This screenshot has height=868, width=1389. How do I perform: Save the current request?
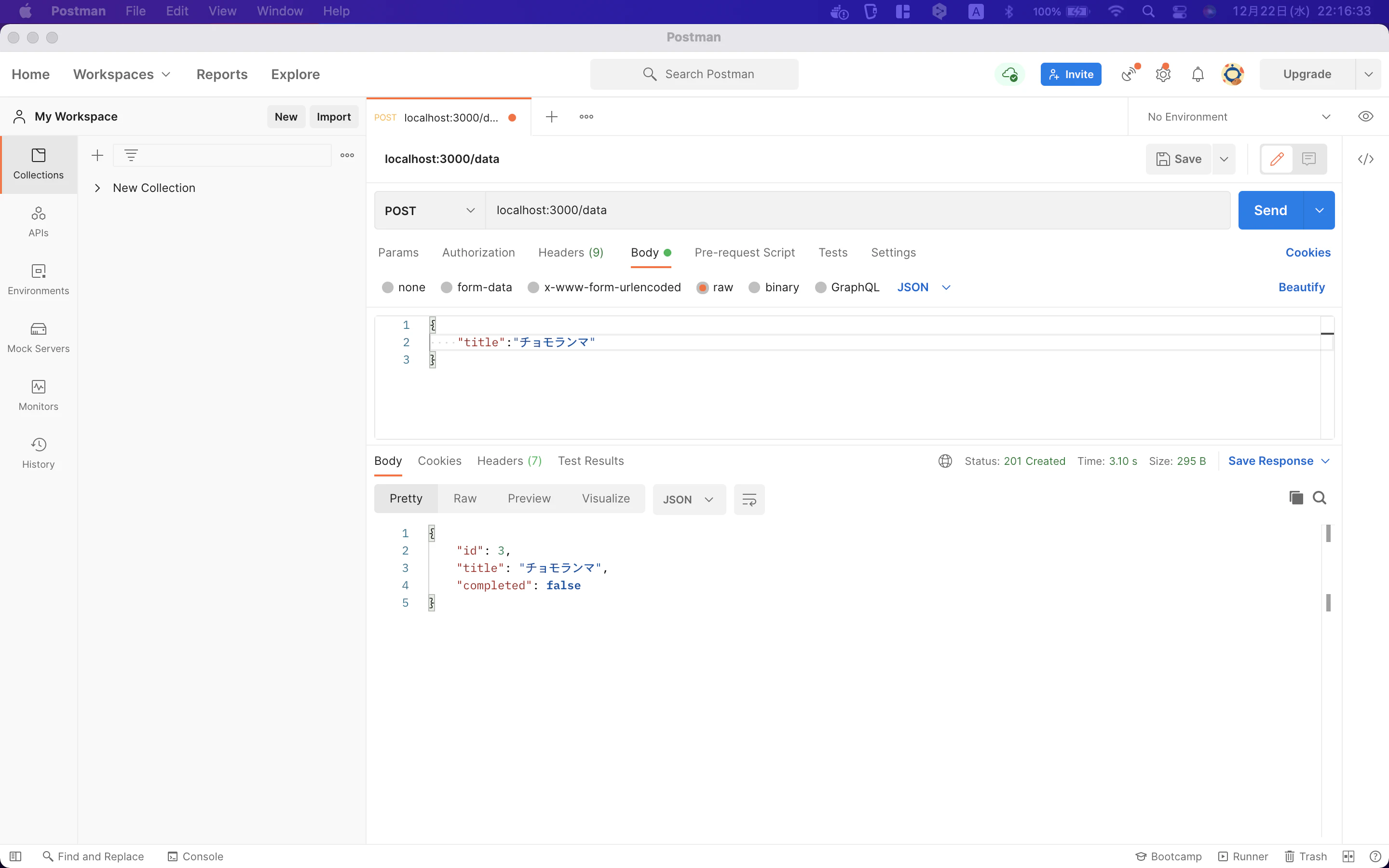[1179, 159]
